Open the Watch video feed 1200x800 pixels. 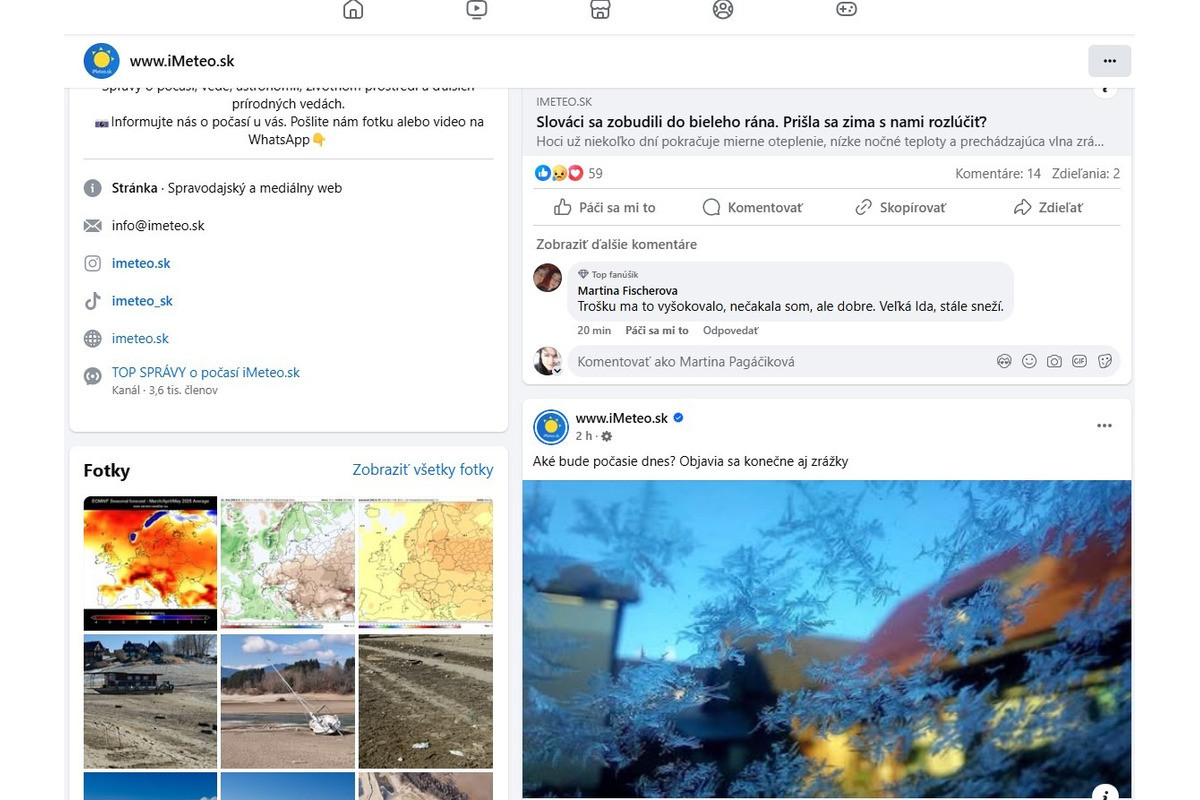[476, 11]
